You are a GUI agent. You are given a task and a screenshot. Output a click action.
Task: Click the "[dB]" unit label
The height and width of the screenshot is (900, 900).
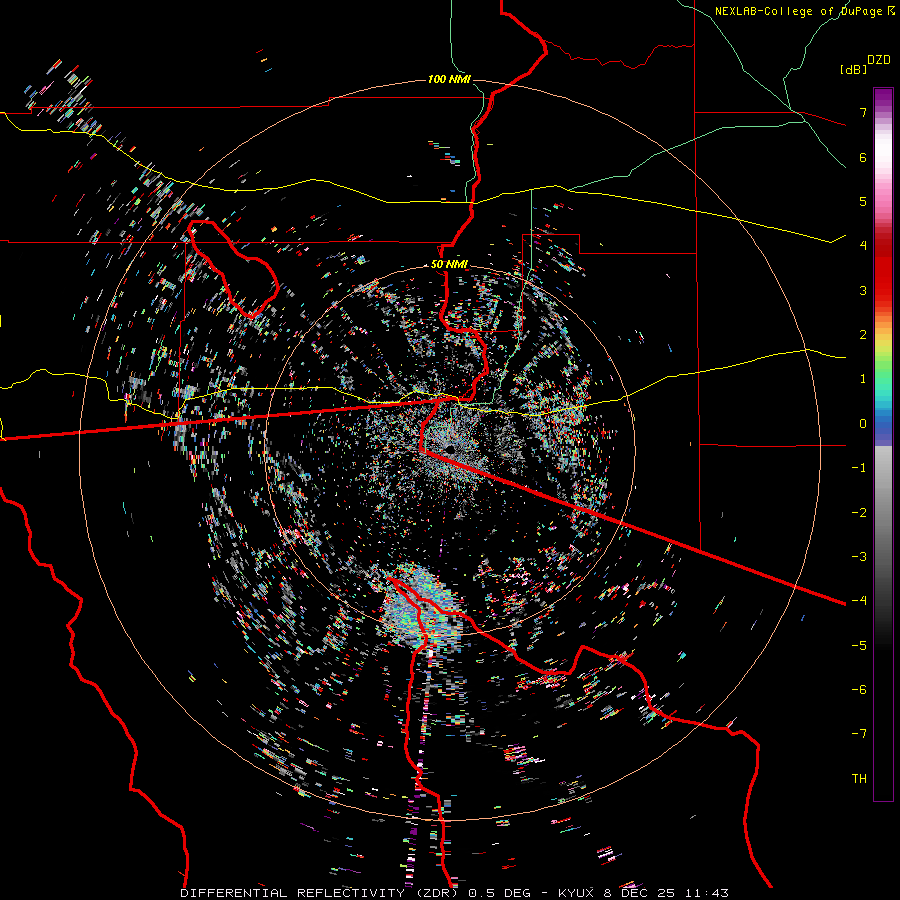853,70
